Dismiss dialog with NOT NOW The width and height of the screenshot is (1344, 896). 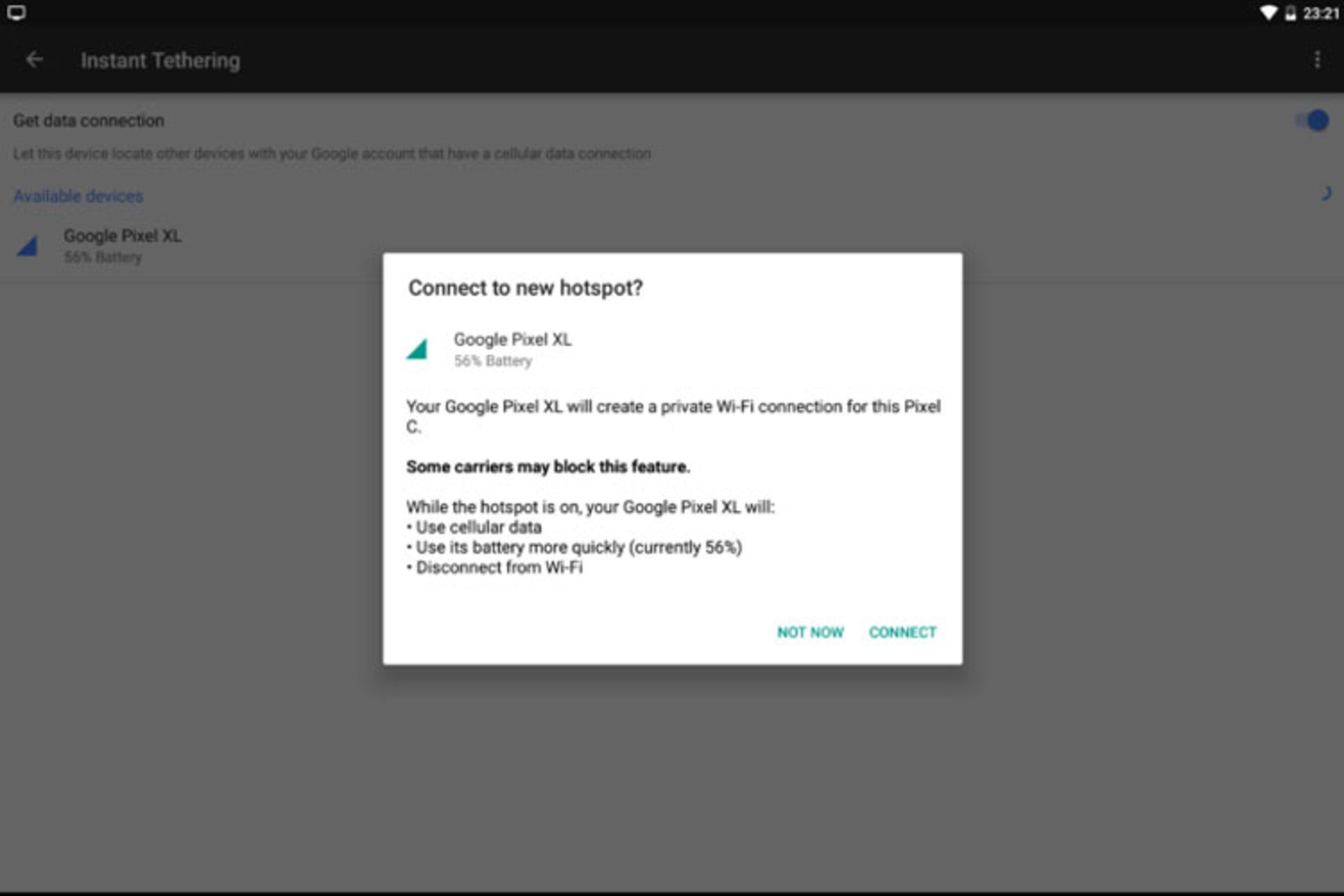(810, 632)
